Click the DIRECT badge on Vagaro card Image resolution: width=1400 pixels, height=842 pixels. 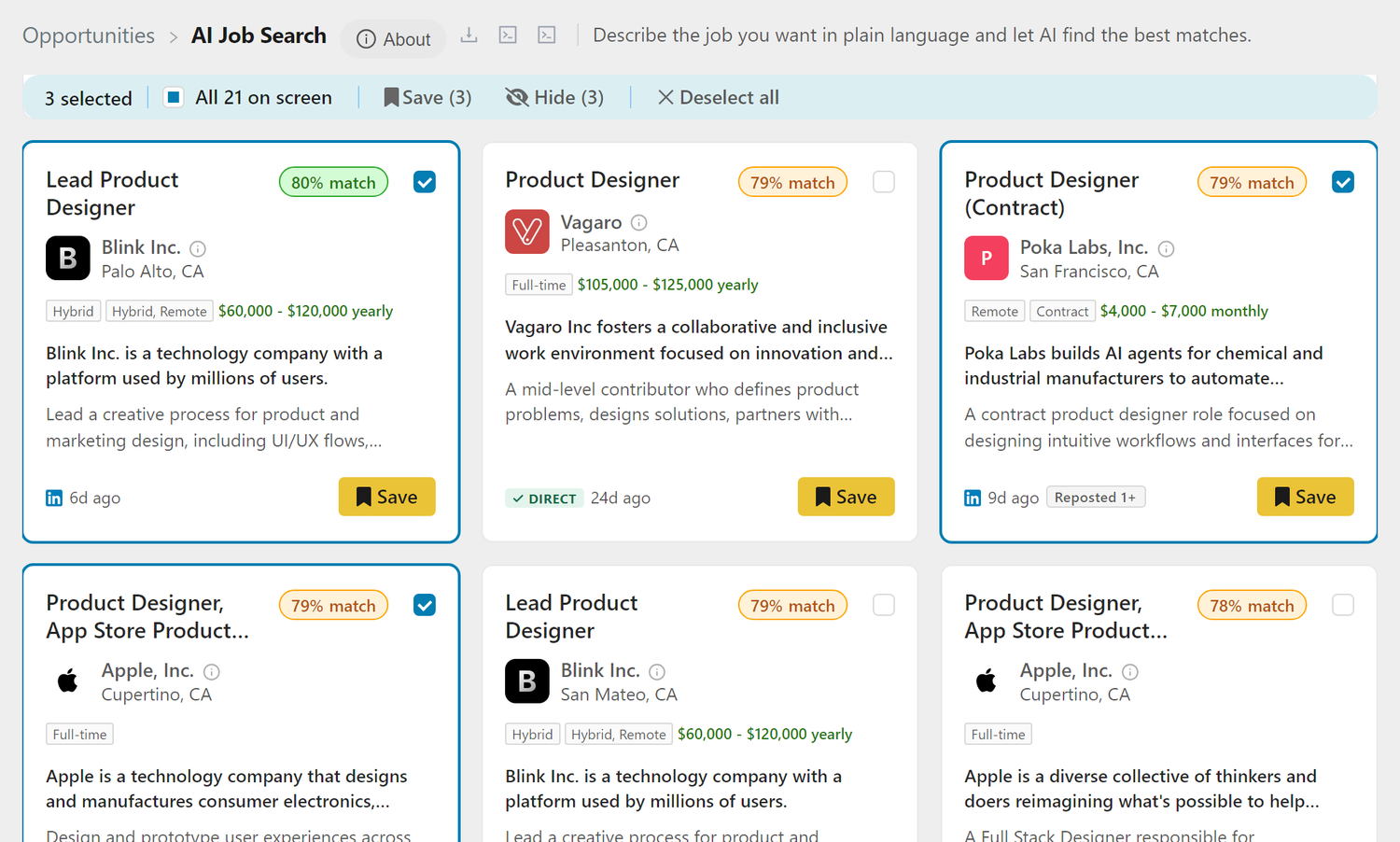click(x=545, y=498)
